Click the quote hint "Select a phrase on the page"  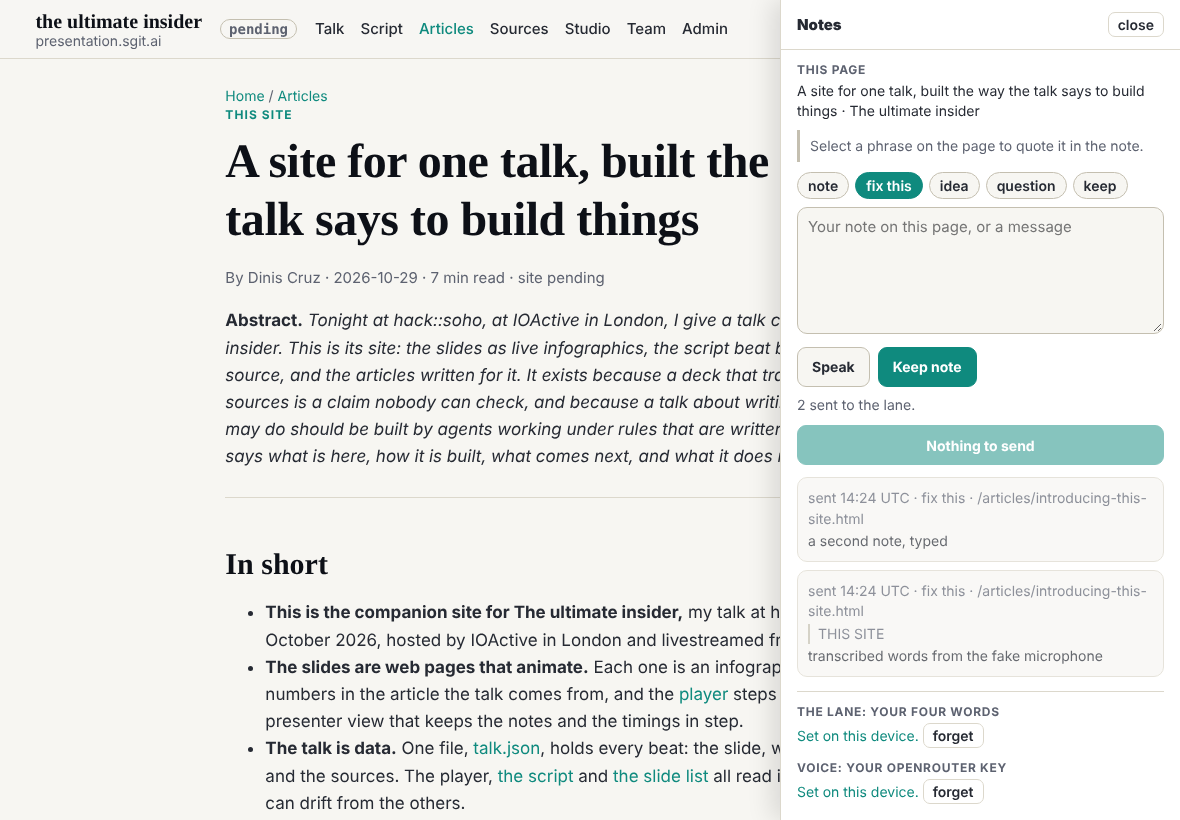[976, 146]
